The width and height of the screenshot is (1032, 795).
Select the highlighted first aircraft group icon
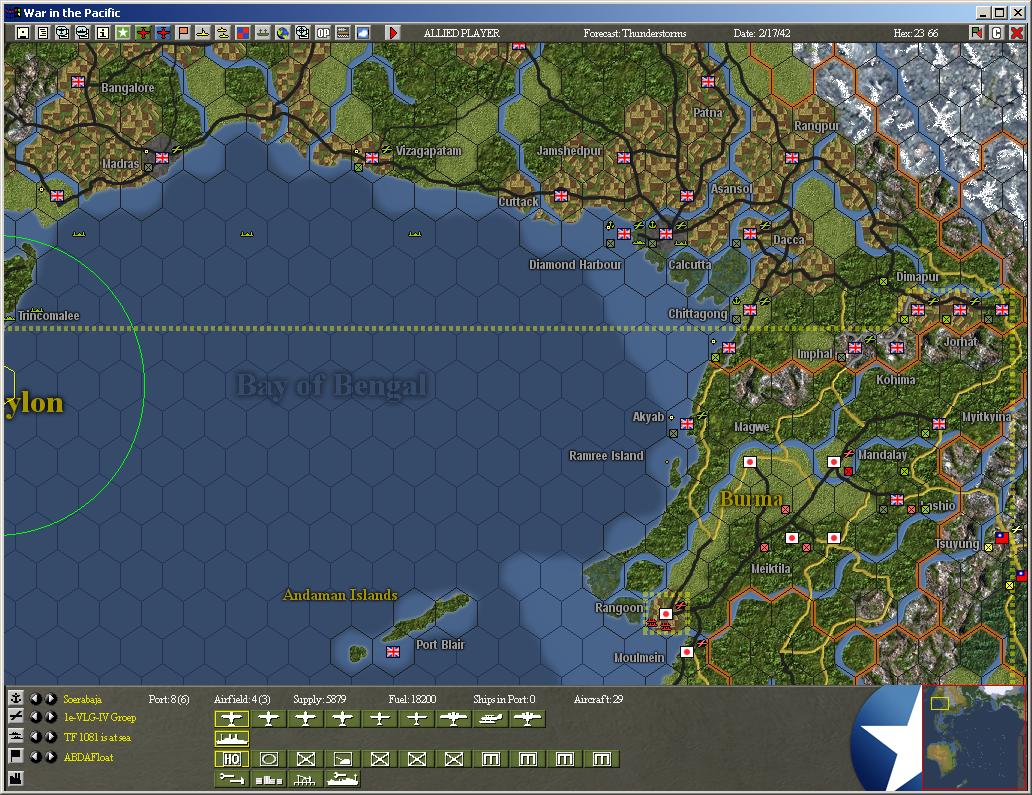click(232, 719)
